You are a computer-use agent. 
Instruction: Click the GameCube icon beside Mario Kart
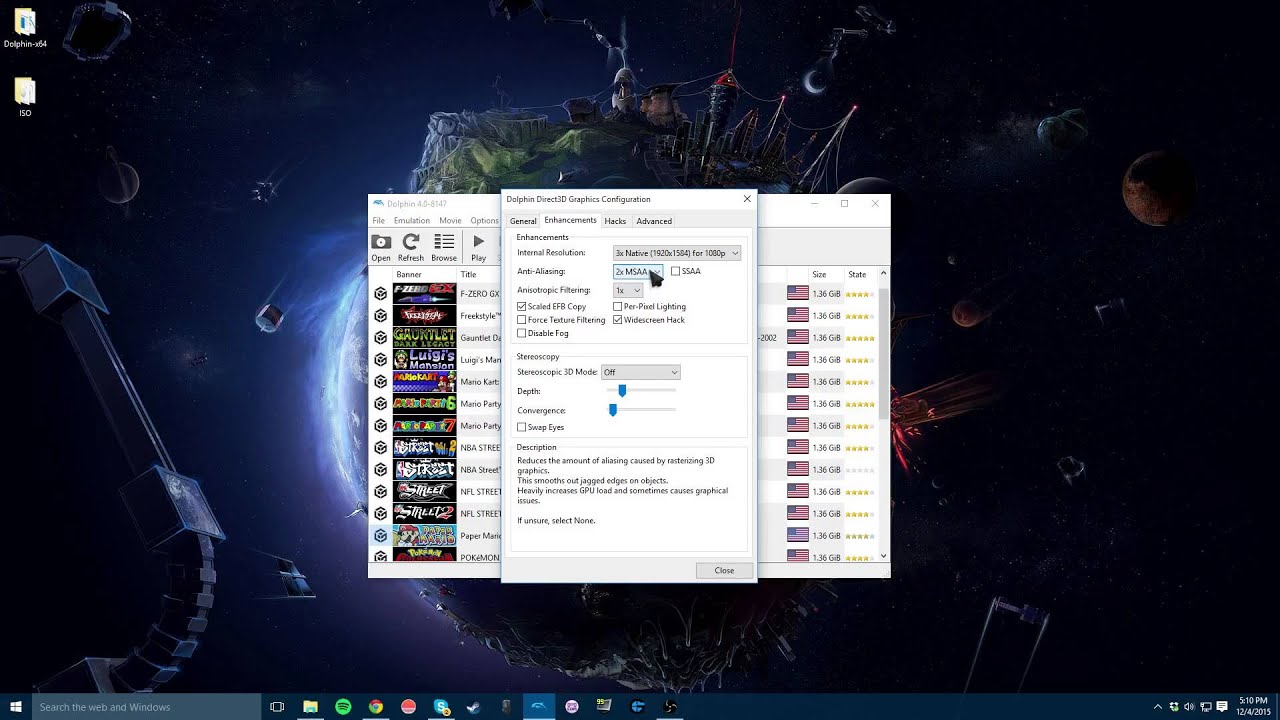click(x=380, y=382)
